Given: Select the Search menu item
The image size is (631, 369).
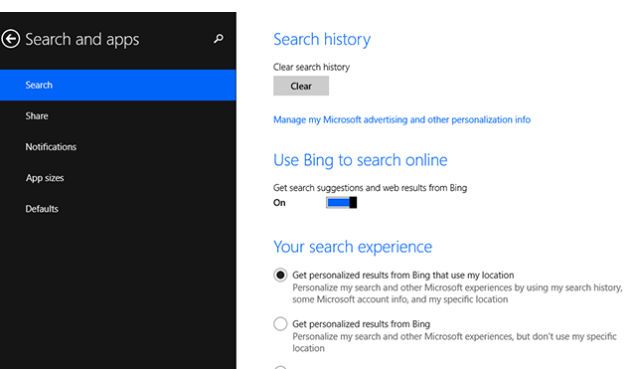Looking at the screenshot, I should (x=118, y=85).
